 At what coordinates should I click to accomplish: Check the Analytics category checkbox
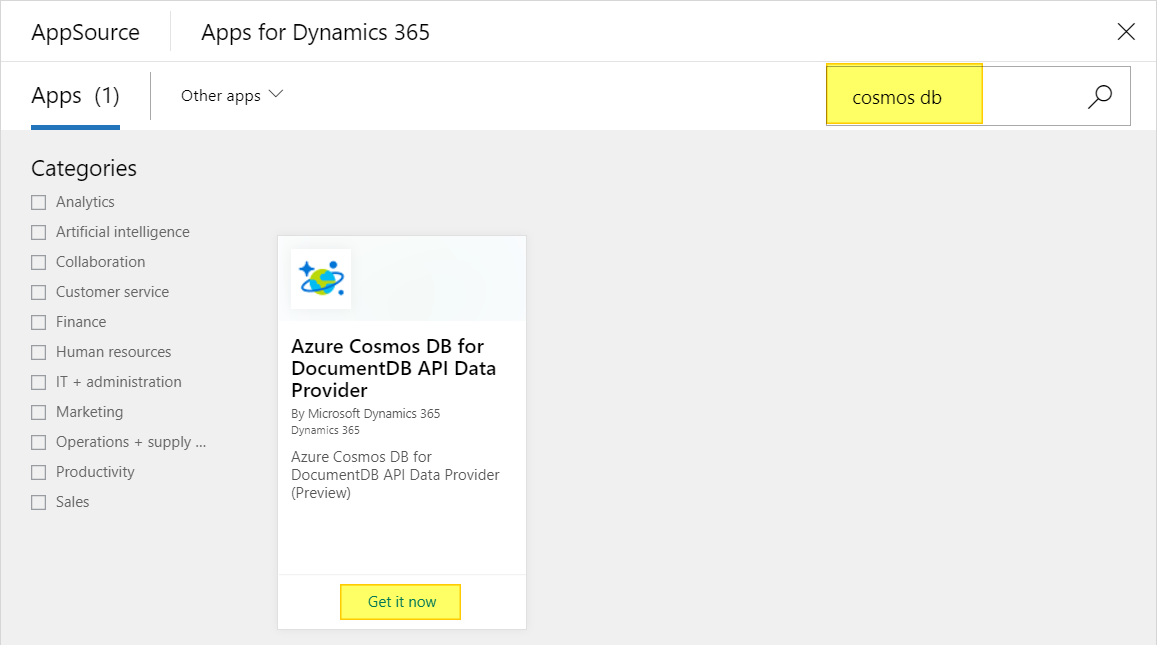pyautogui.click(x=38, y=202)
